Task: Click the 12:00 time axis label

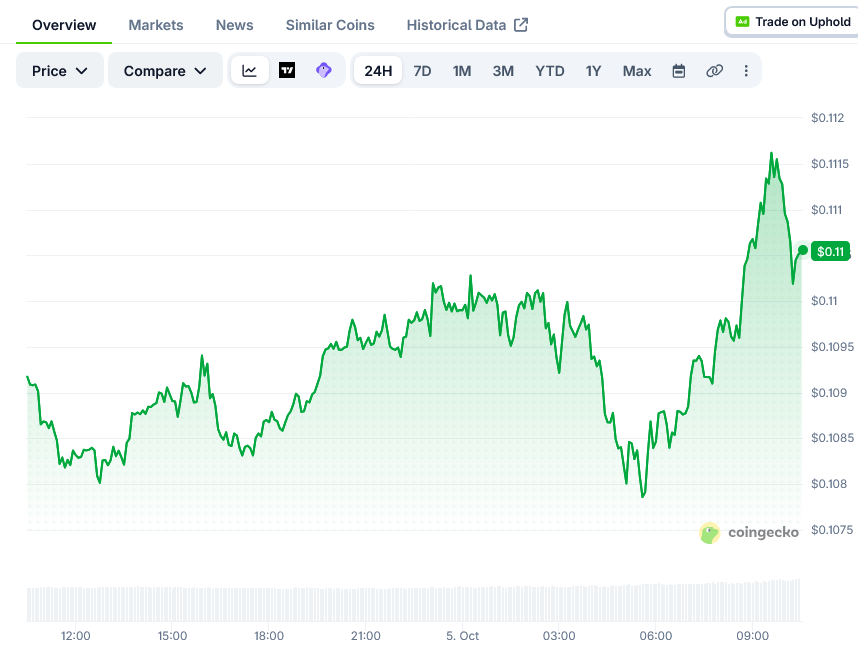Action: pyautogui.click(x=76, y=636)
